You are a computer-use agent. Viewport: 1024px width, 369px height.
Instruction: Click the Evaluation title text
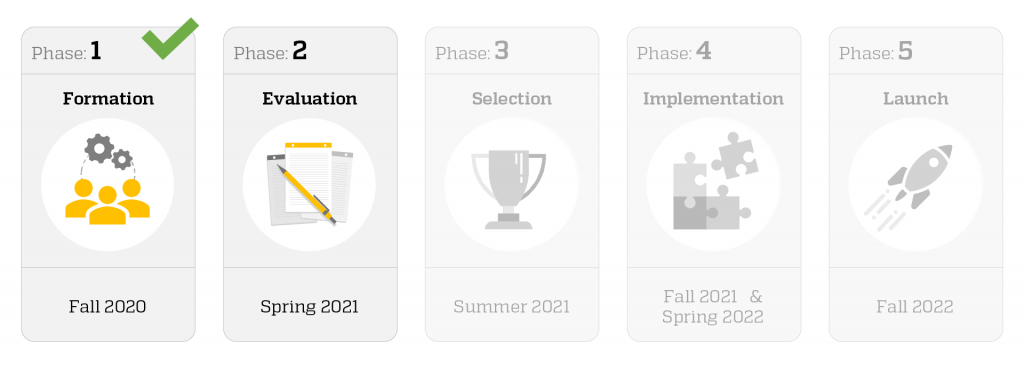pyautogui.click(x=310, y=99)
